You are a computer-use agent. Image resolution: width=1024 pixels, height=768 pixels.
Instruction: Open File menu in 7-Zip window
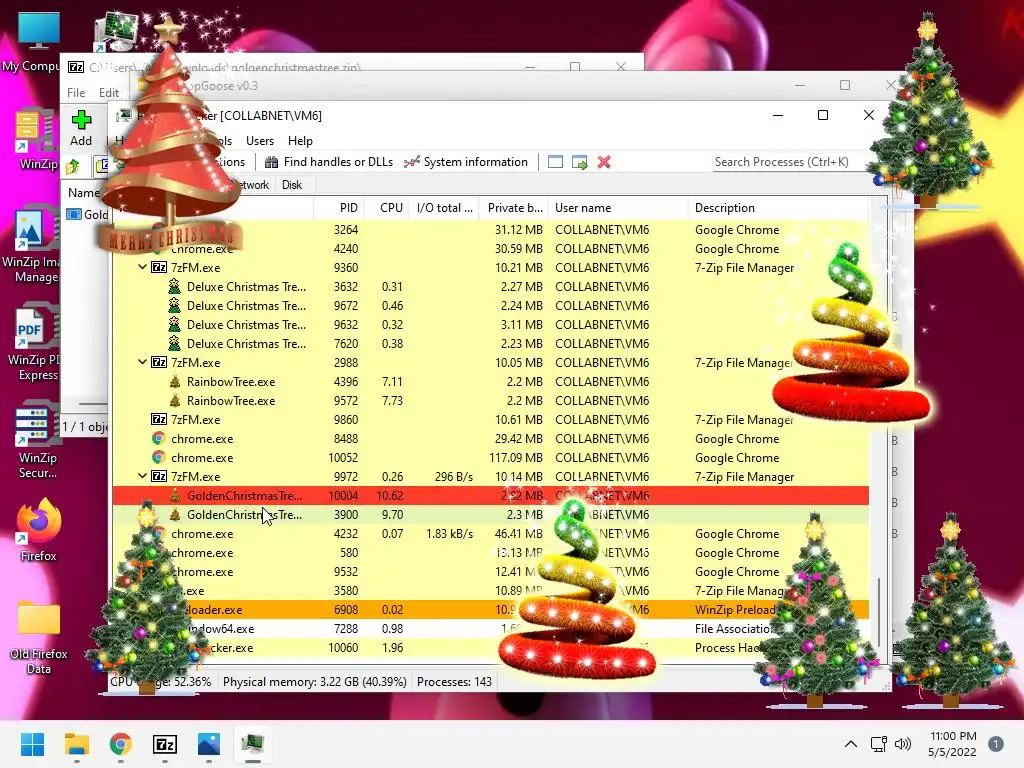point(76,93)
